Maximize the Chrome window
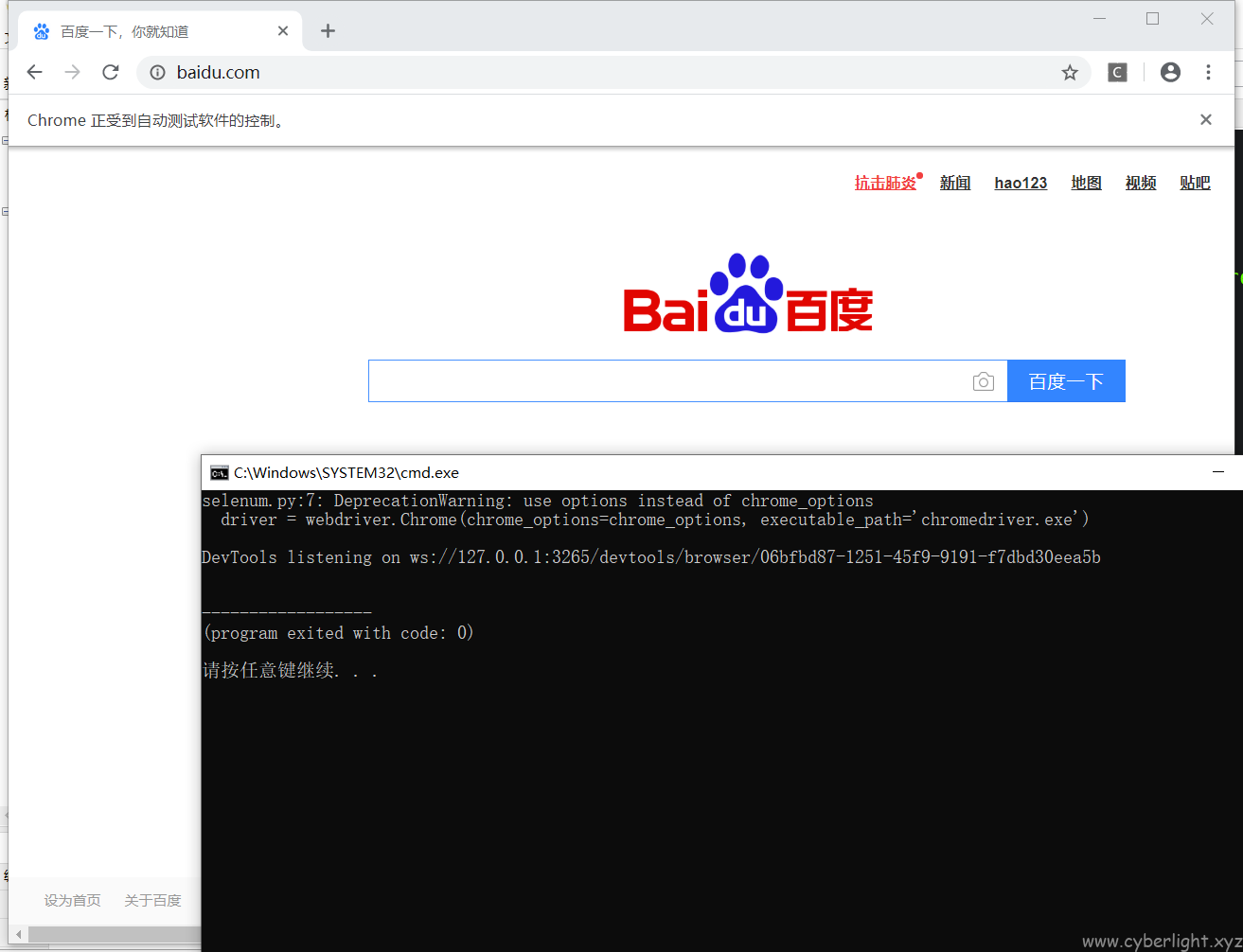1243x952 pixels. [1152, 19]
